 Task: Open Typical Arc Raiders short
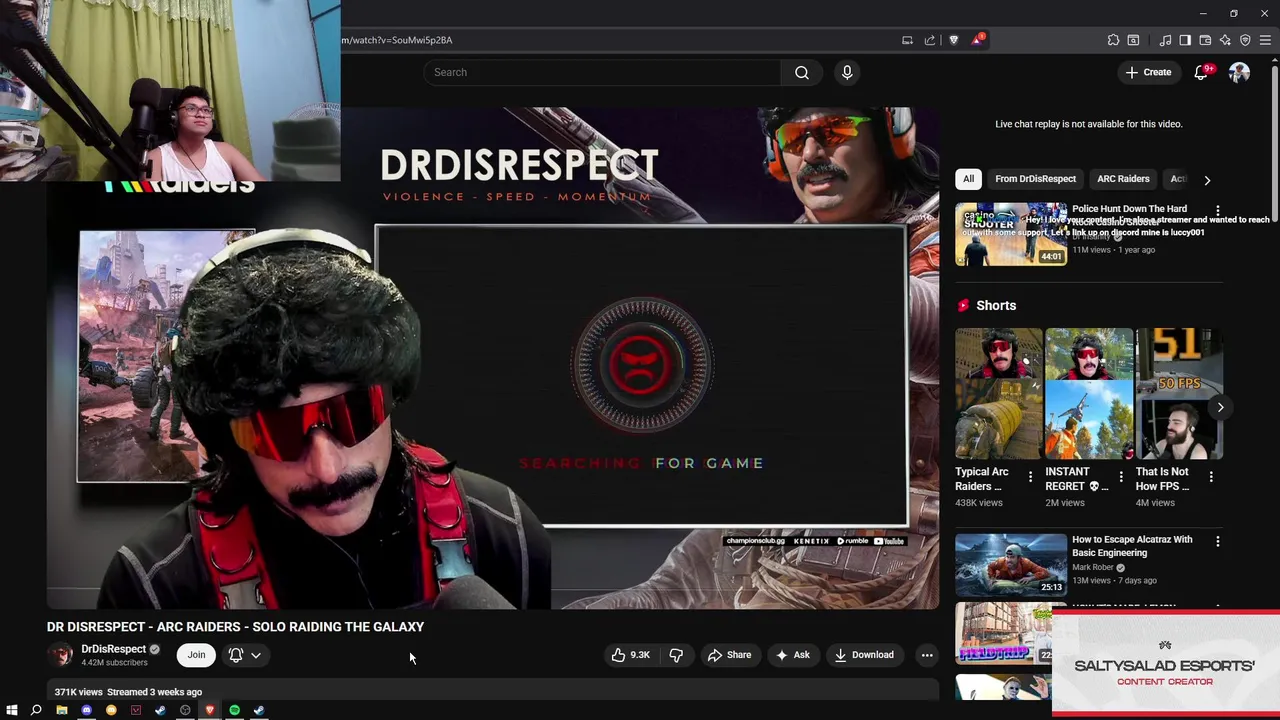[998, 393]
